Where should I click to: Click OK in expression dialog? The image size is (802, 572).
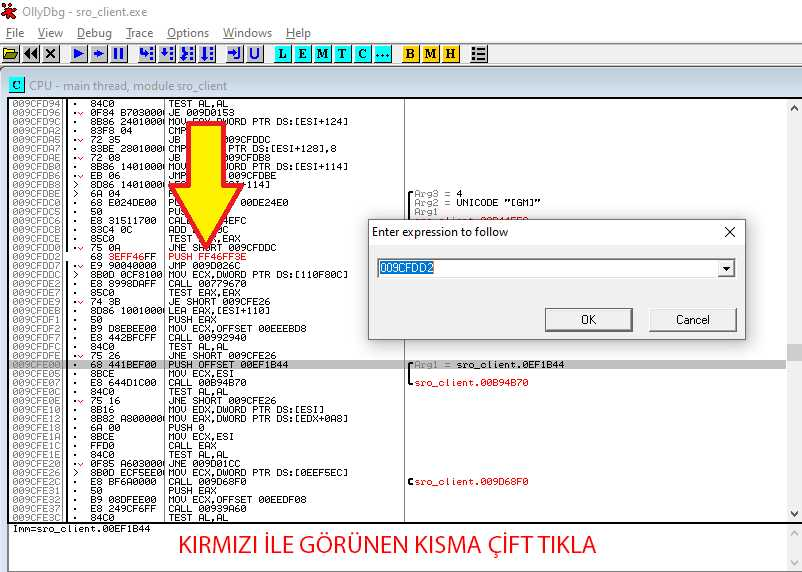[588, 319]
